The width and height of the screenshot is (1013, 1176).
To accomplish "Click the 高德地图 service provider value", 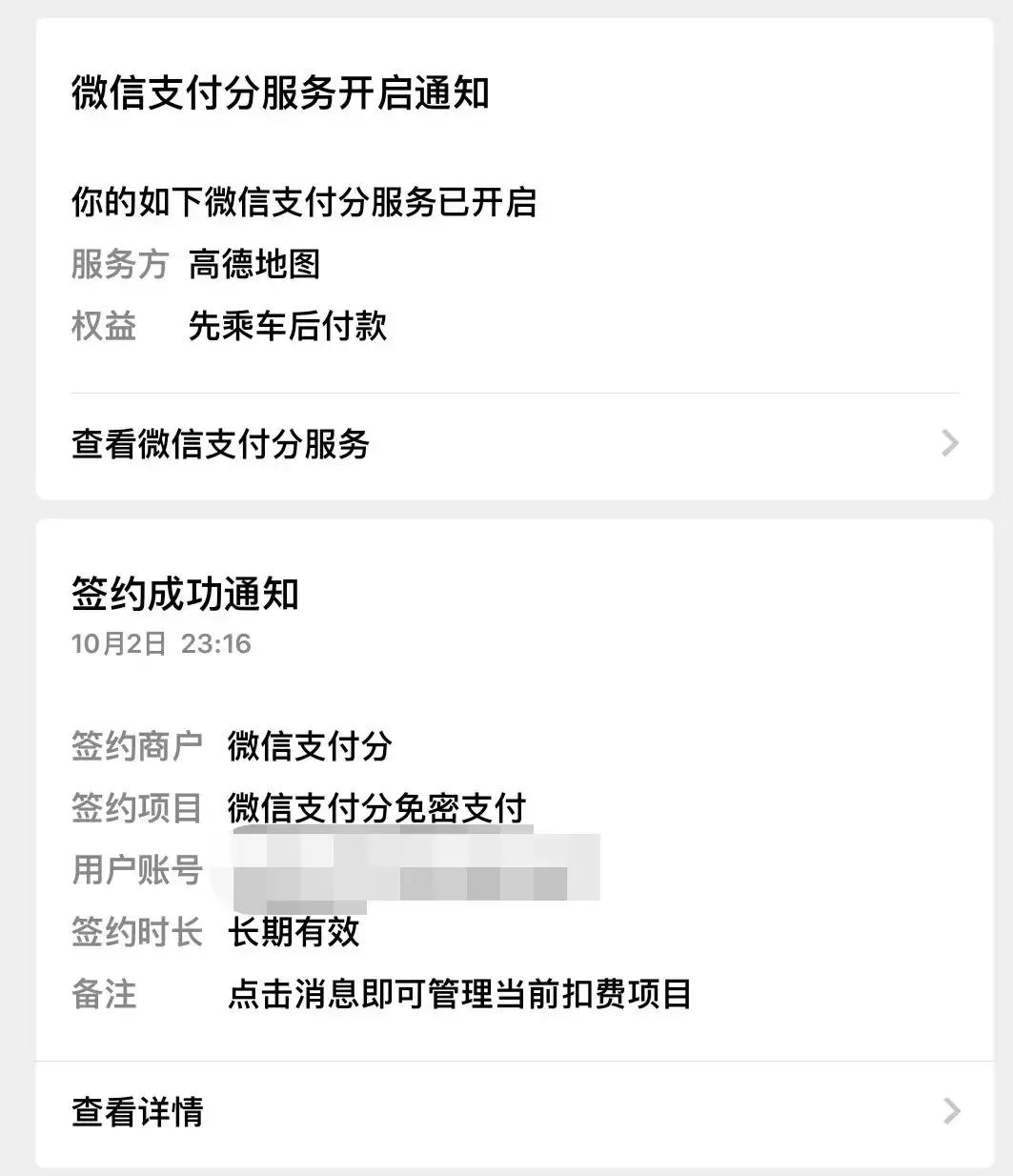I will (254, 264).
